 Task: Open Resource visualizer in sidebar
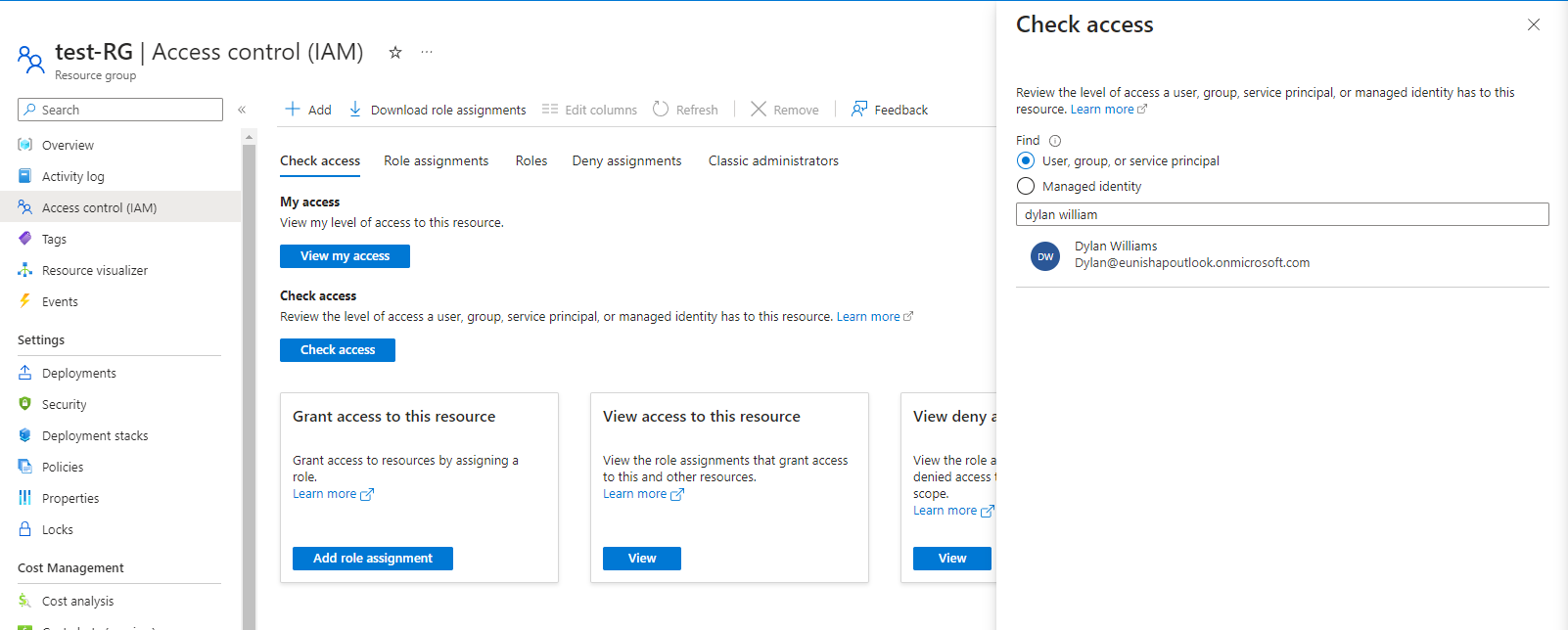tap(94, 271)
